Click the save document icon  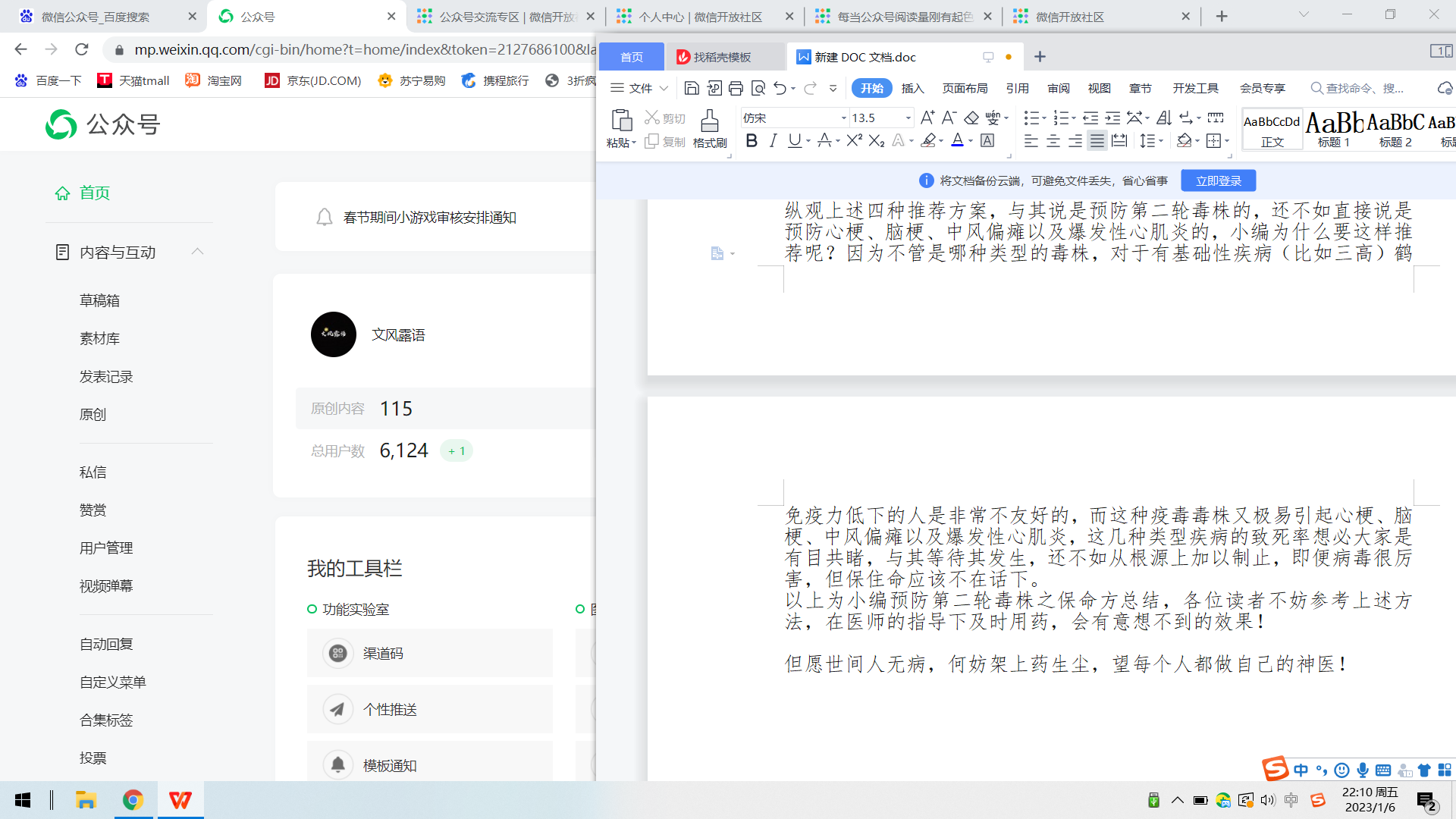coord(691,89)
